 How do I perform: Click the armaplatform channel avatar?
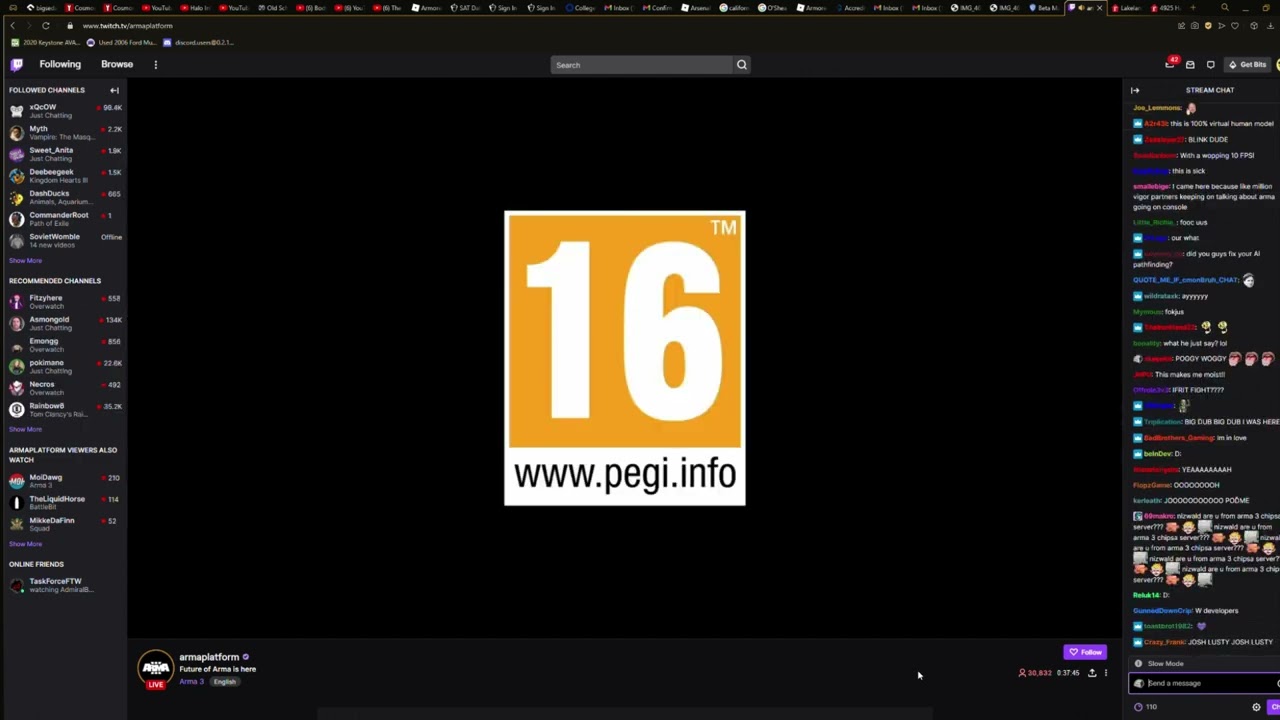pos(155,668)
